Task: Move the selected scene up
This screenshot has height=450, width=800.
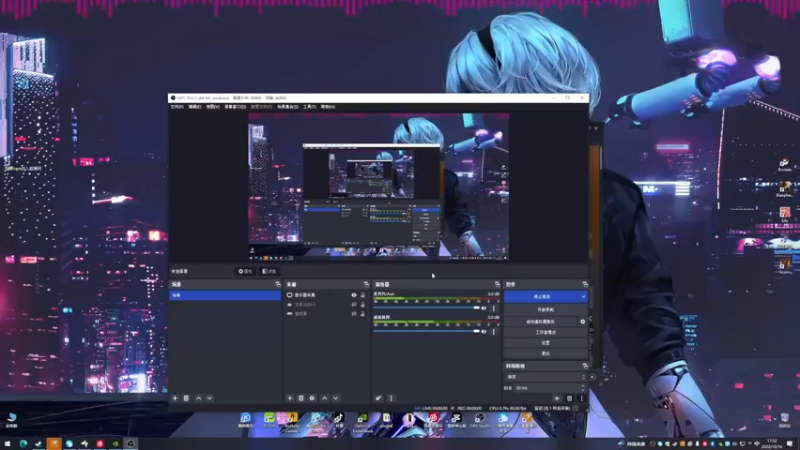Action: 198,398
